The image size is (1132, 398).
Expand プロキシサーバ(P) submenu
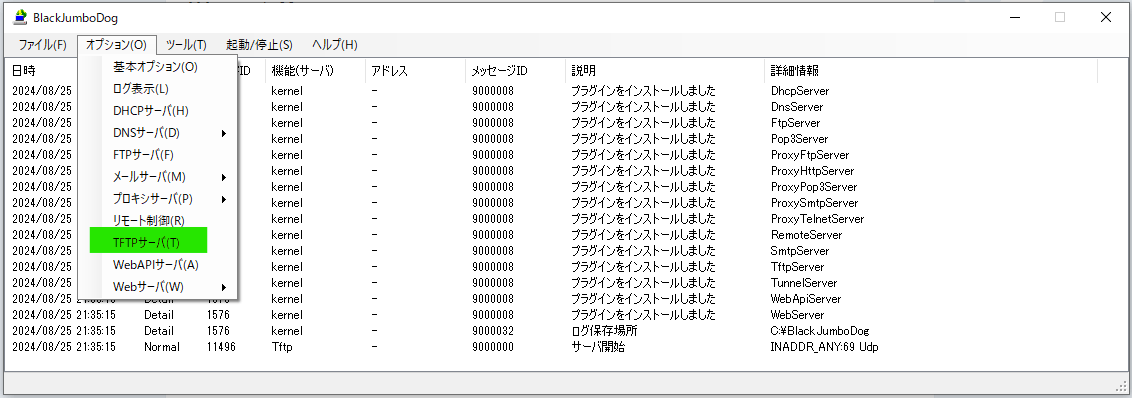click(158, 199)
